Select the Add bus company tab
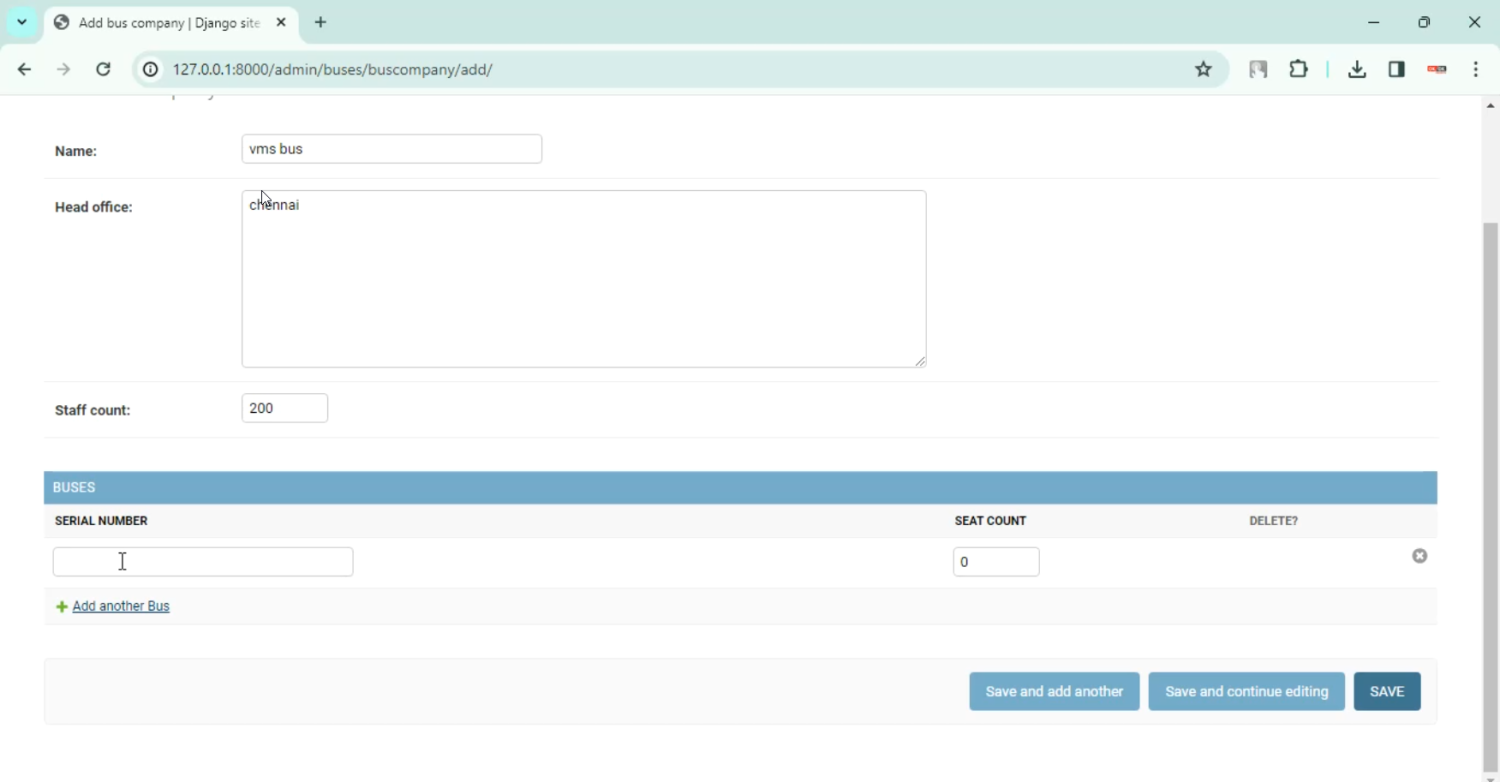The width and height of the screenshot is (1500, 782). point(168,22)
